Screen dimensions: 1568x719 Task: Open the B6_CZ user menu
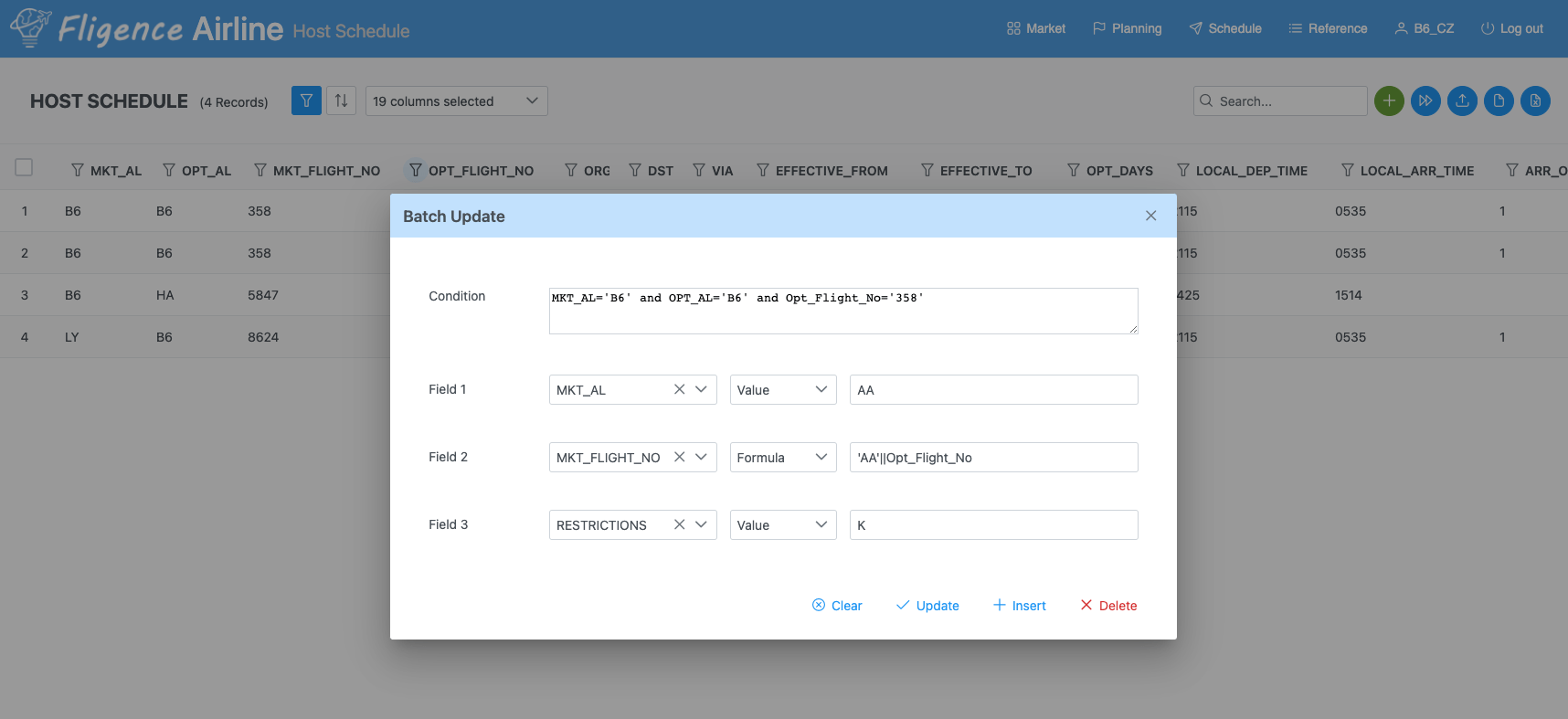1425,28
